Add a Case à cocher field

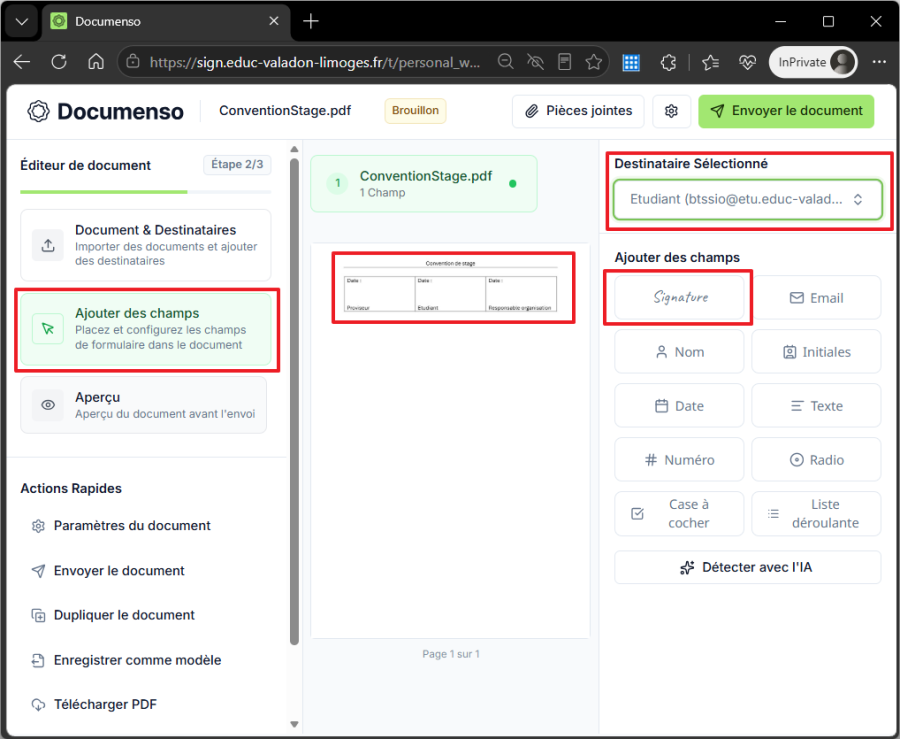pyautogui.click(x=680, y=513)
